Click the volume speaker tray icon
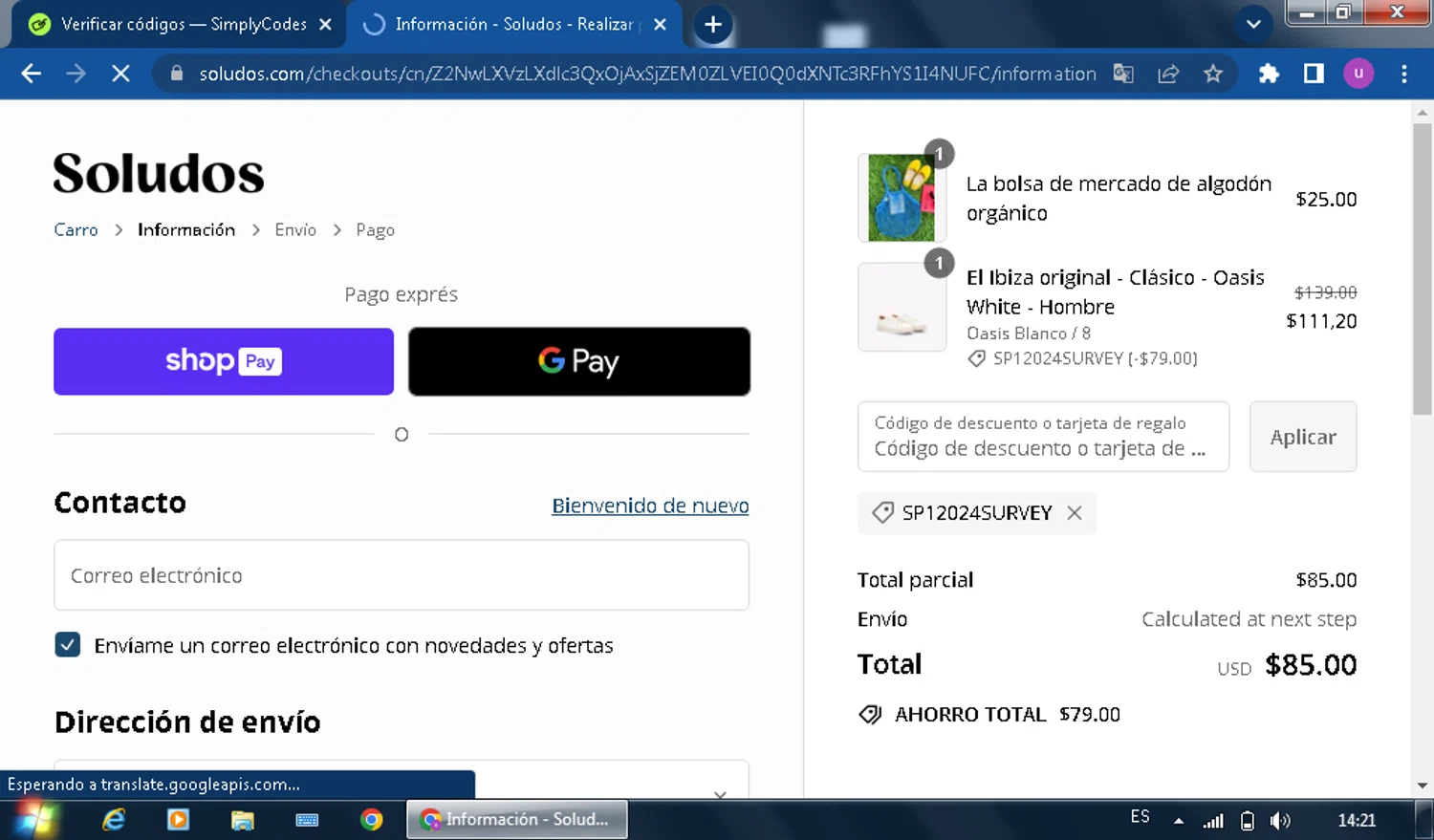Viewport: 1434px width, 840px height. click(1280, 820)
